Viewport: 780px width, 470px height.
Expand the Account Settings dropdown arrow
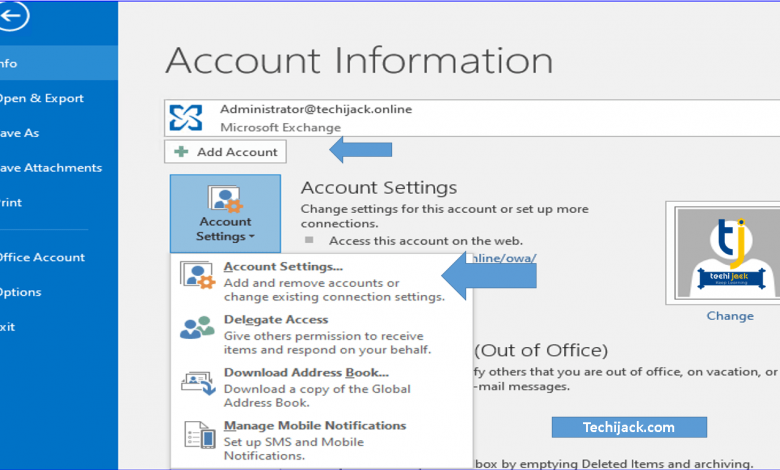coord(252,237)
